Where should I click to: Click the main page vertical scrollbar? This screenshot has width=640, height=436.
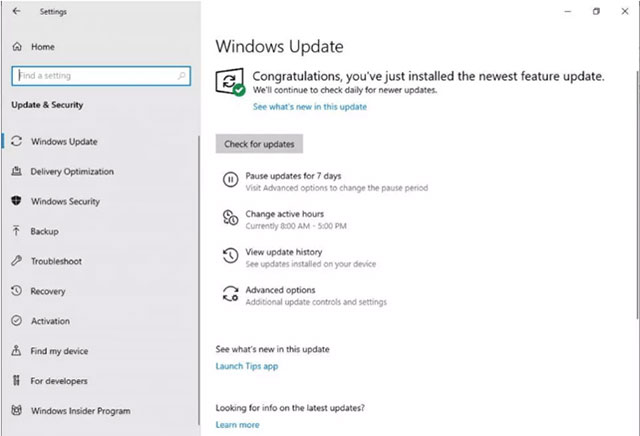(x=637, y=194)
